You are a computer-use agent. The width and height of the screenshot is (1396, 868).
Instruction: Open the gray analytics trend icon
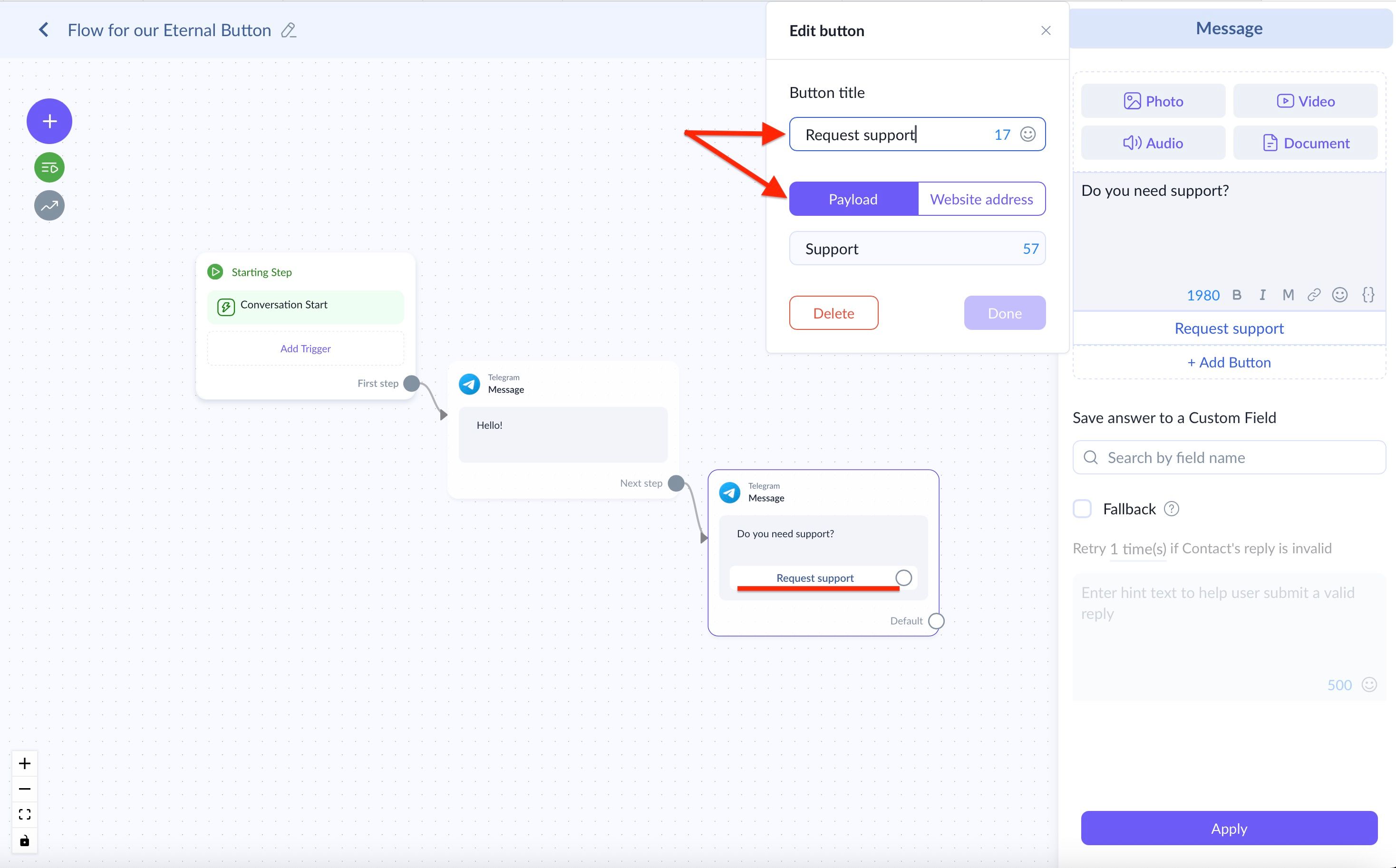(x=49, y=205)
